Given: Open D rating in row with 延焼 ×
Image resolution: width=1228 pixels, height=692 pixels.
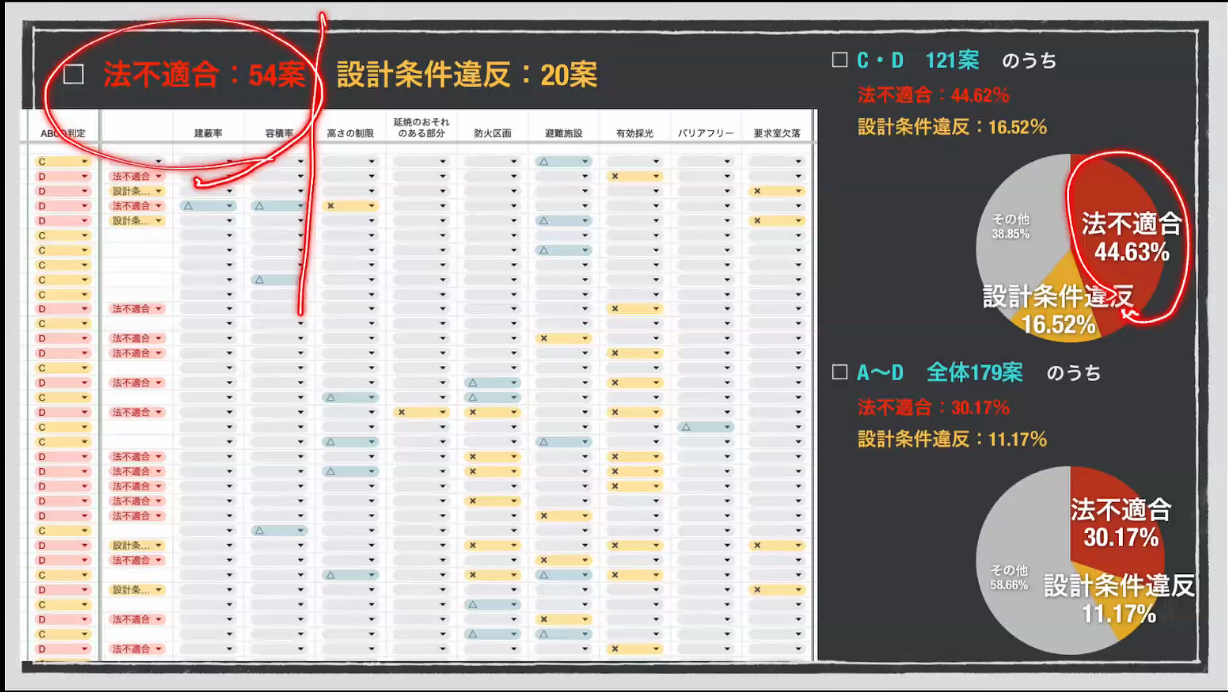Looking at the screenshot, I should 63,412.
